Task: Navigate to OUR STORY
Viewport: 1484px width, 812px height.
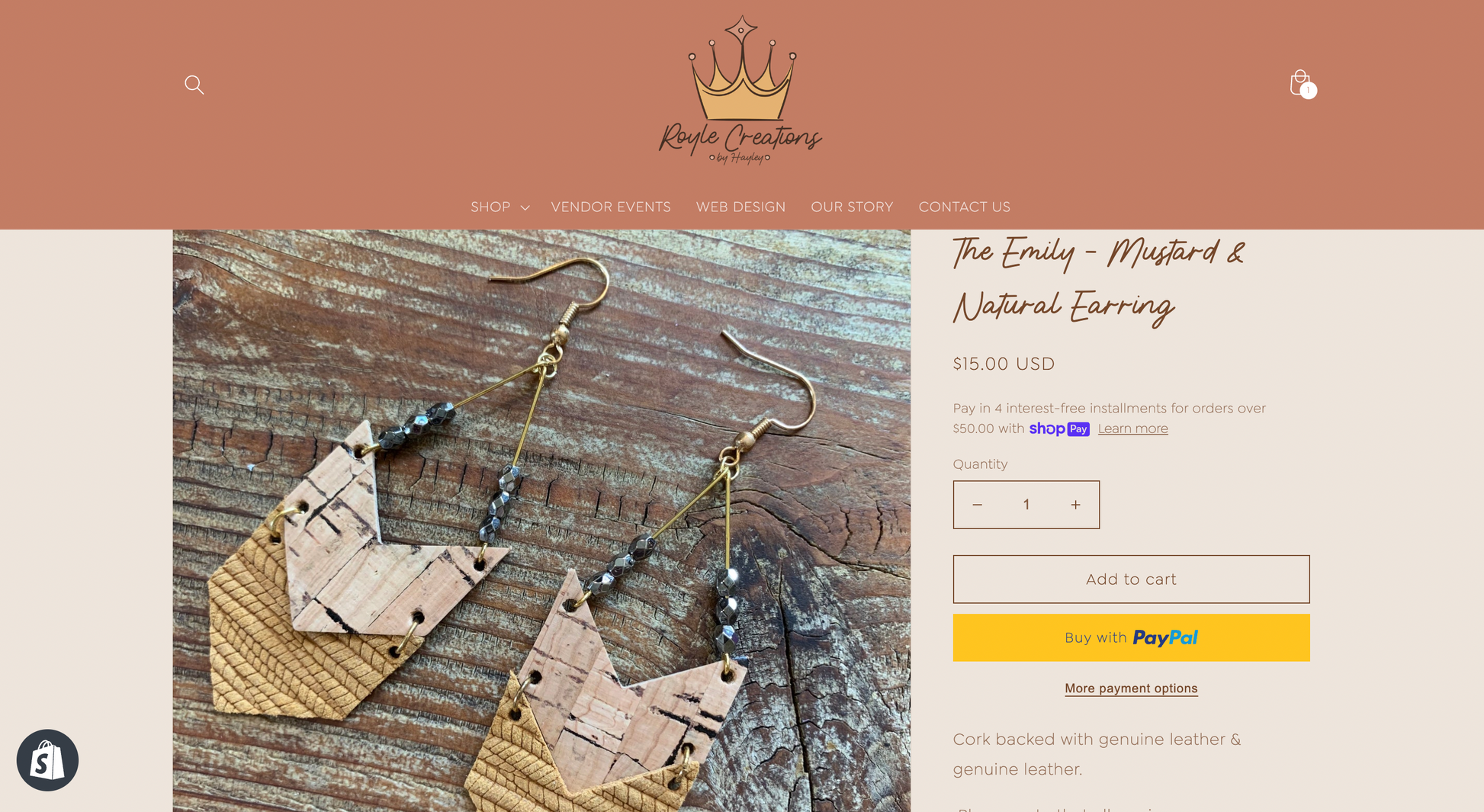Action: point(852,207)
